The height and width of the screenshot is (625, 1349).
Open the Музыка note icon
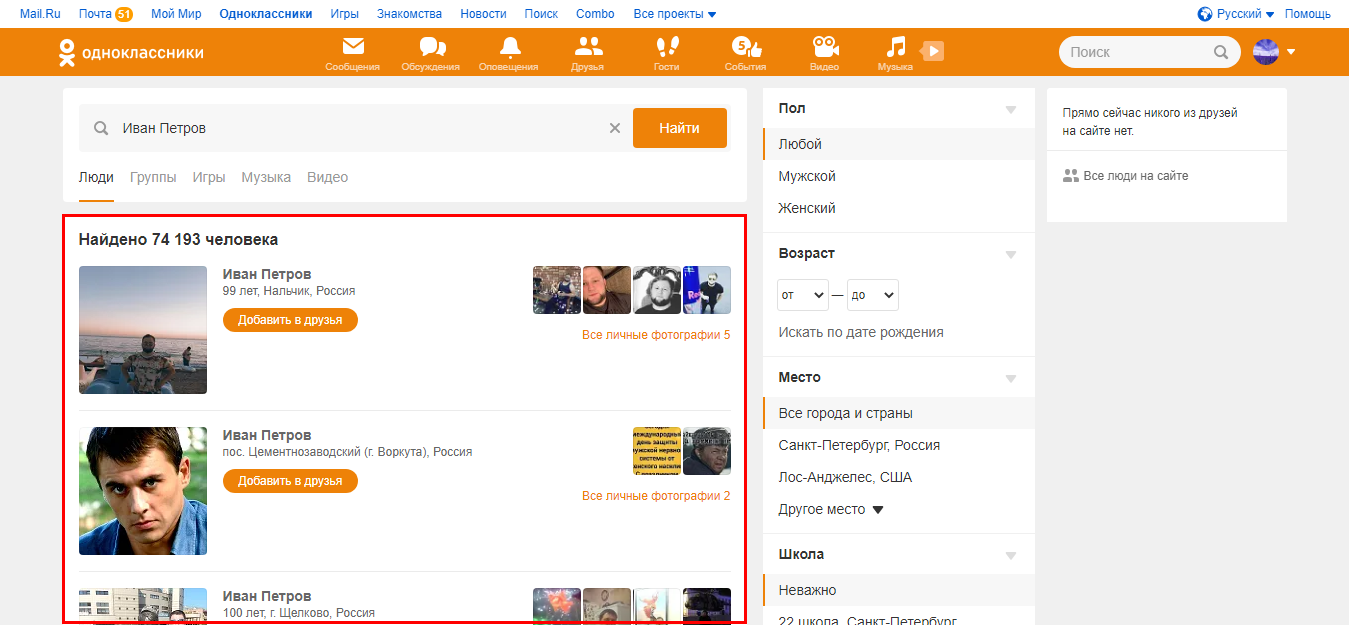click(896, 53)
